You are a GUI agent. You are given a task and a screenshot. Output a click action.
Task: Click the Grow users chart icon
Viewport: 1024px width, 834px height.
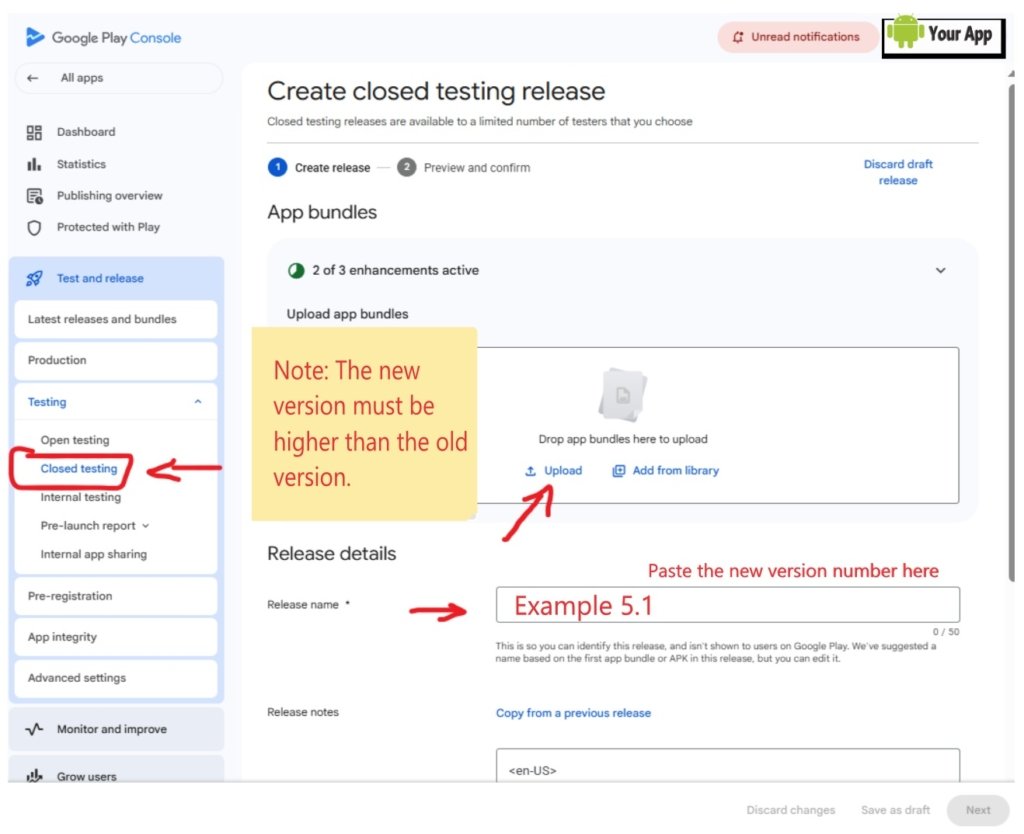coord(34,775)
